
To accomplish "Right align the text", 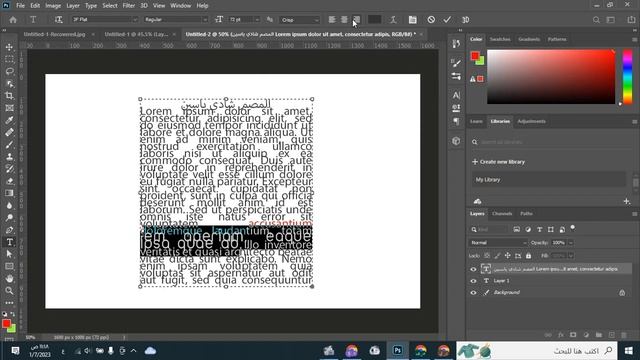I will tap(357, 20).
